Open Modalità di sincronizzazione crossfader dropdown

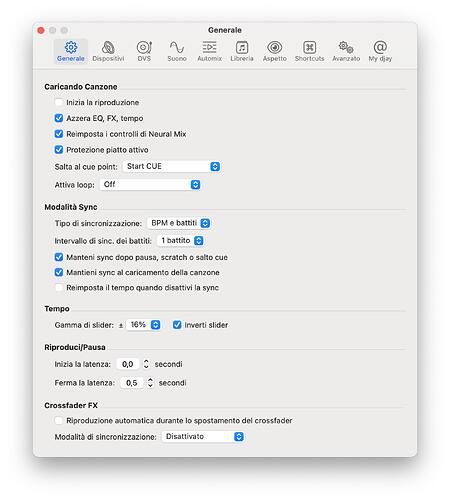(x=203, y=436)
